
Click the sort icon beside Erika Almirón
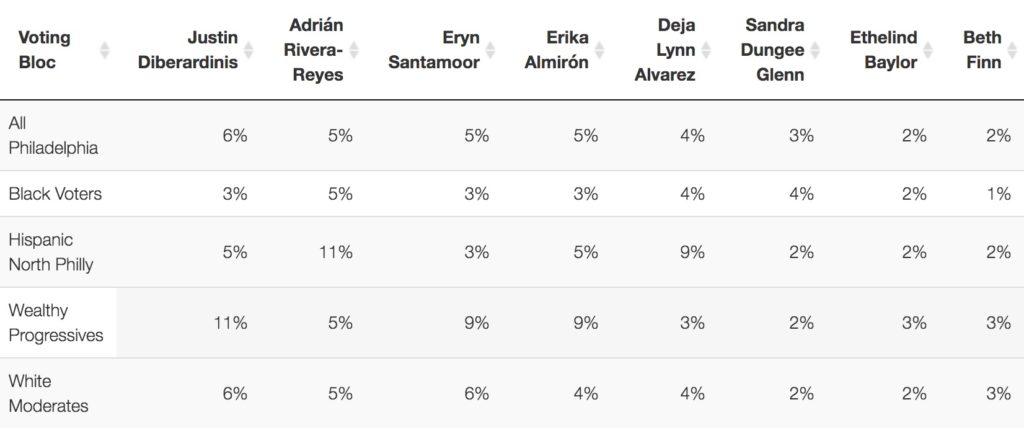tap(600, 49)
